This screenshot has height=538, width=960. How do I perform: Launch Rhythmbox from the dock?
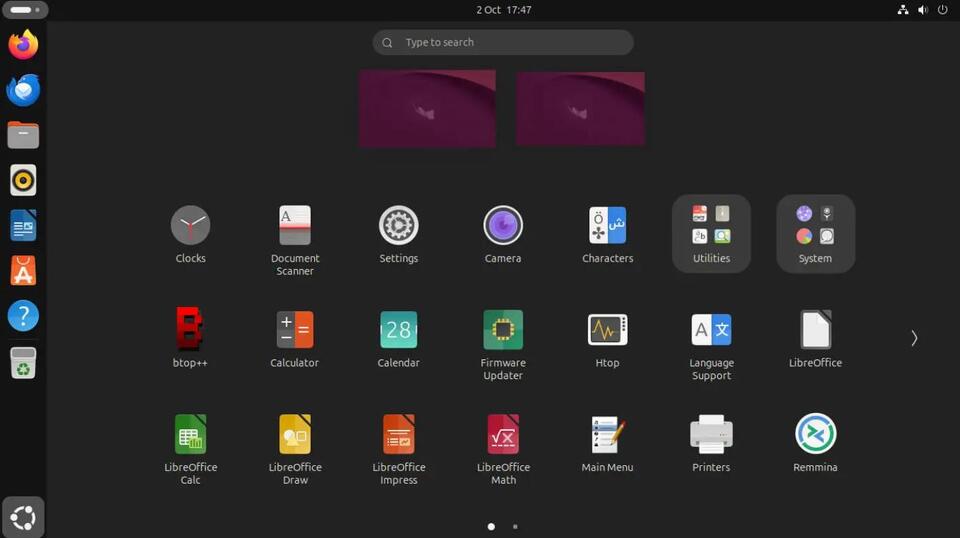click(23, 181)
